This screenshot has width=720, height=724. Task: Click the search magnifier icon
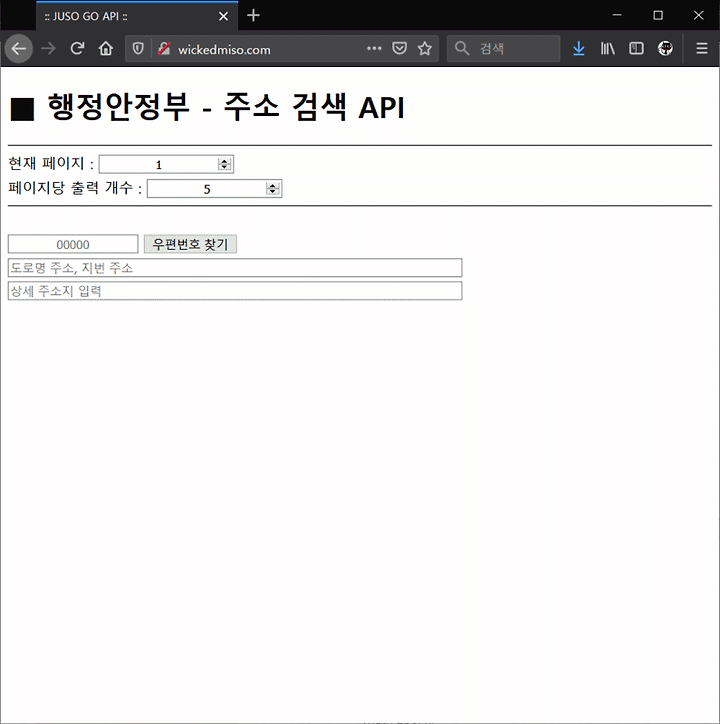461,48
